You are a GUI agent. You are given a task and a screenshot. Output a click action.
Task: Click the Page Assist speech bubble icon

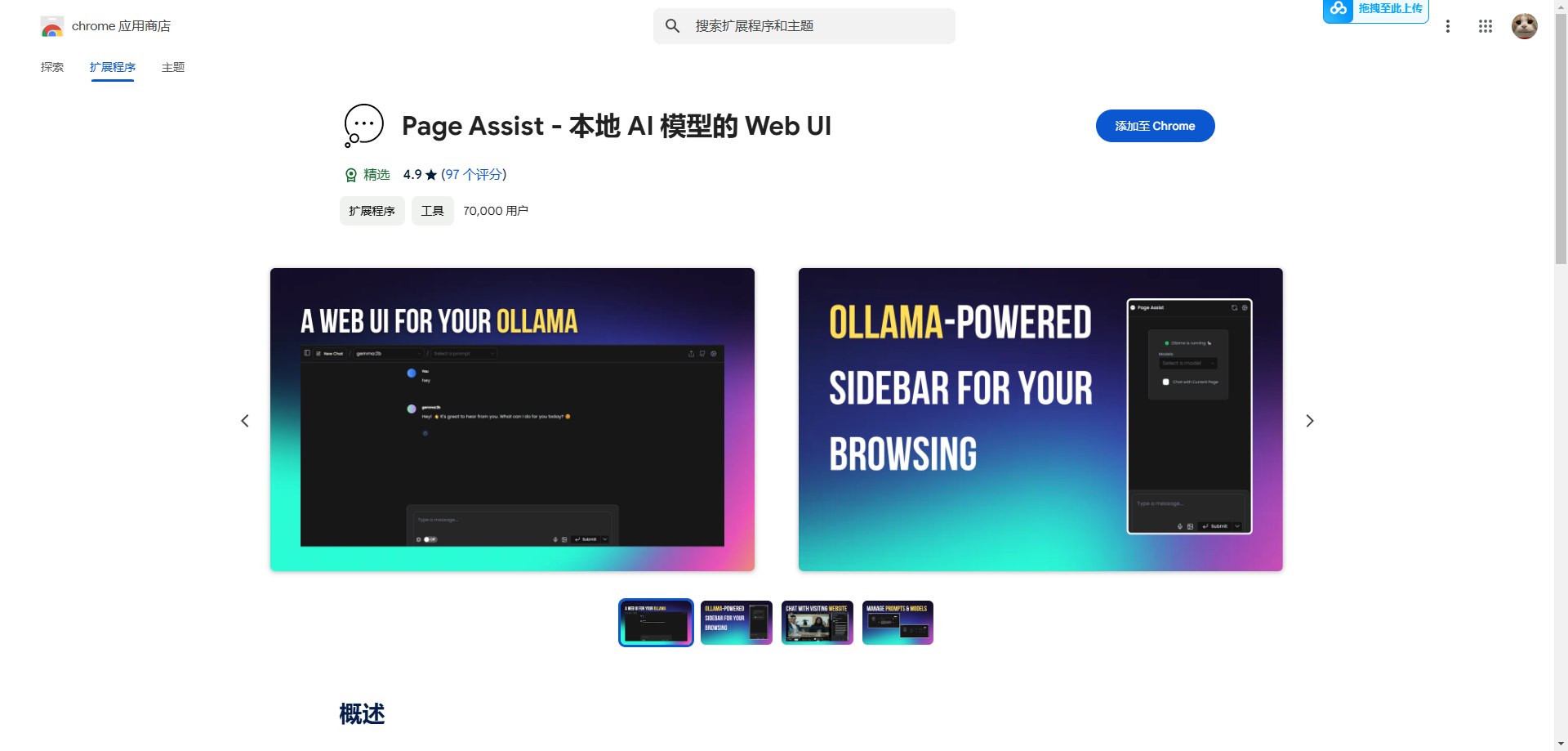[x=363, y=126]
